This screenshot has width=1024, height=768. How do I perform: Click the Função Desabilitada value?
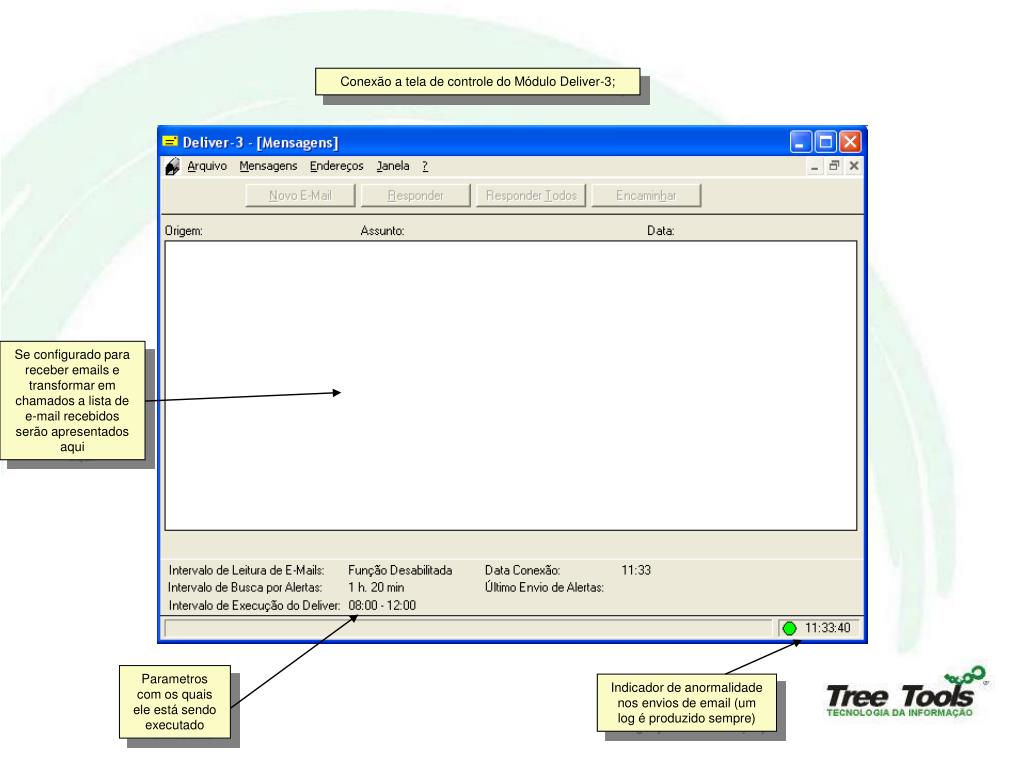point(400,570)
